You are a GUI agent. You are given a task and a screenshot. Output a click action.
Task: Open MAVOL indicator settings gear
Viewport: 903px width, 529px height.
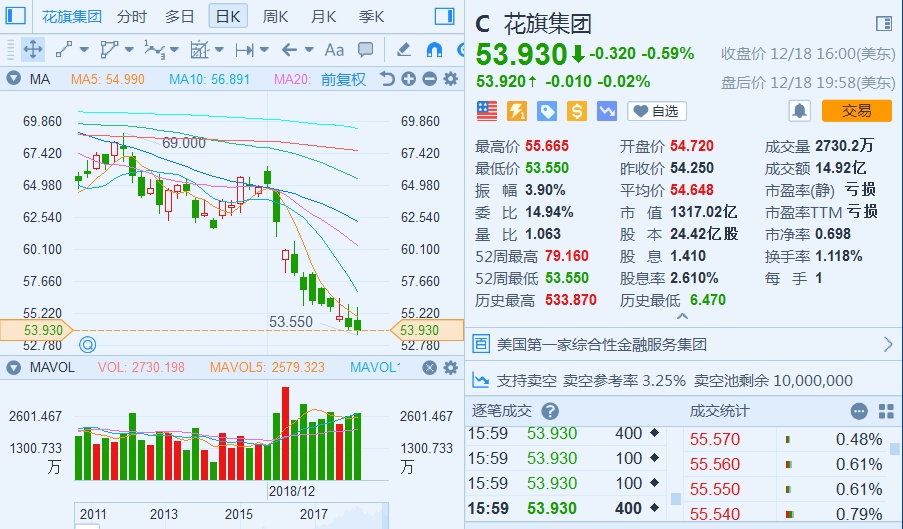tap(451, 367)
